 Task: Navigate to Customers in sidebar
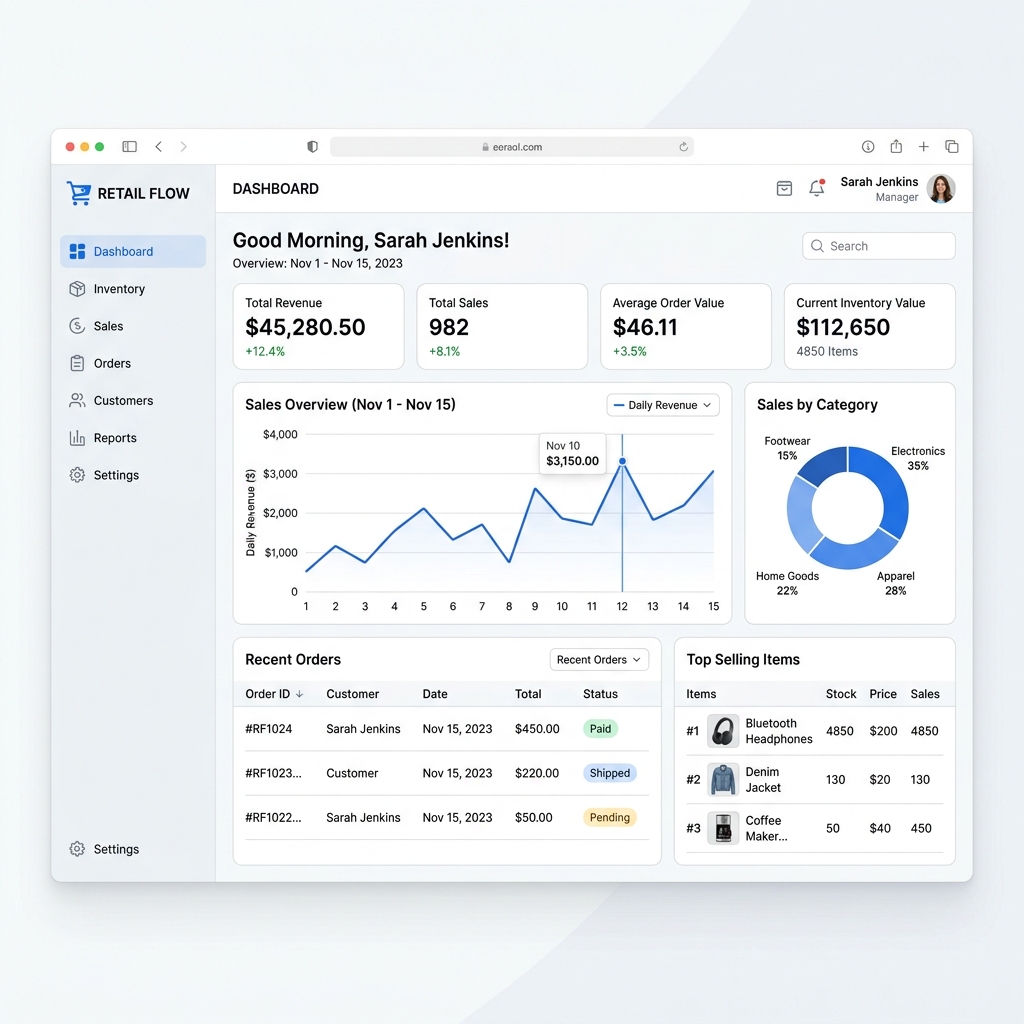pyautogui.click(x=133, y=400)
